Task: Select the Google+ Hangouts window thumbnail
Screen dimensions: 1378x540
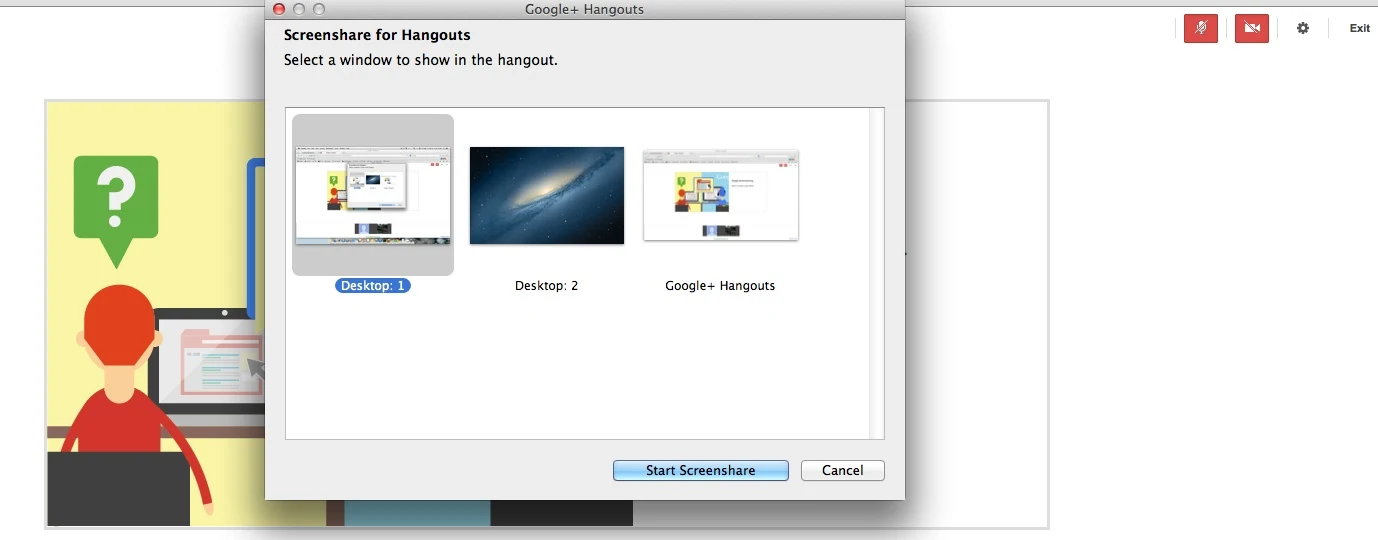Action: pyautogui.click(x=721, y=195)
